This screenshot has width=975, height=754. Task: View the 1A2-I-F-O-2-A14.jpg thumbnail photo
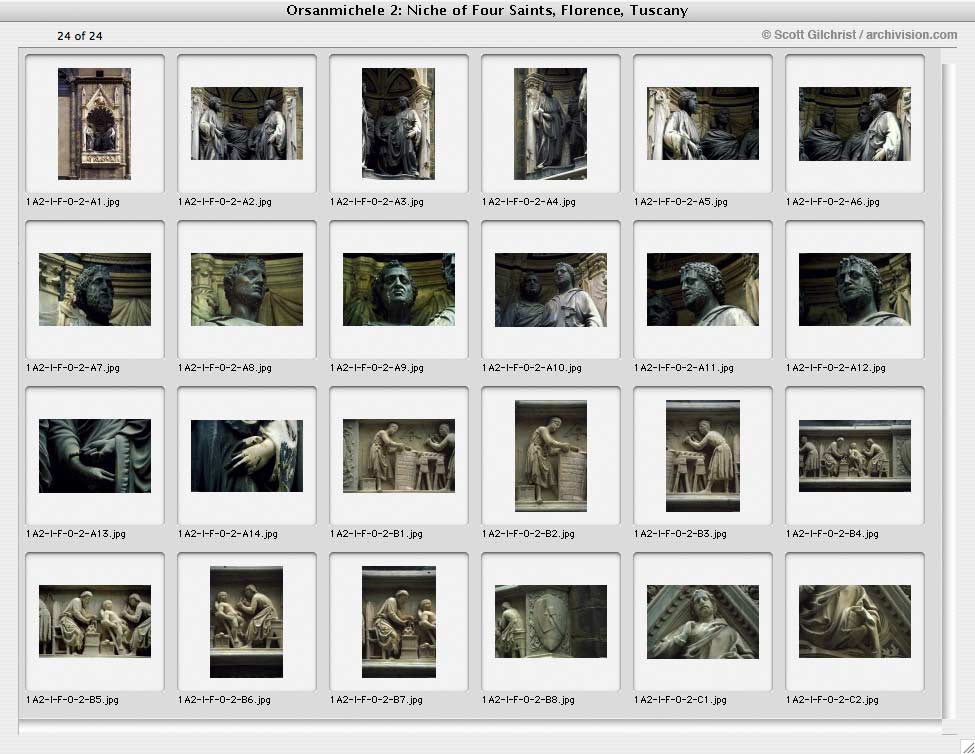click(247, 456)
